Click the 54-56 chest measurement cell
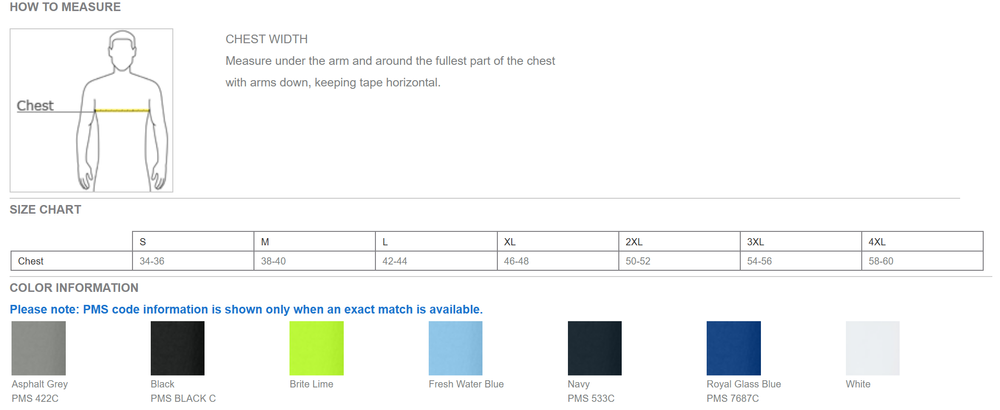 pyautogui.click(x=760, y=261)
